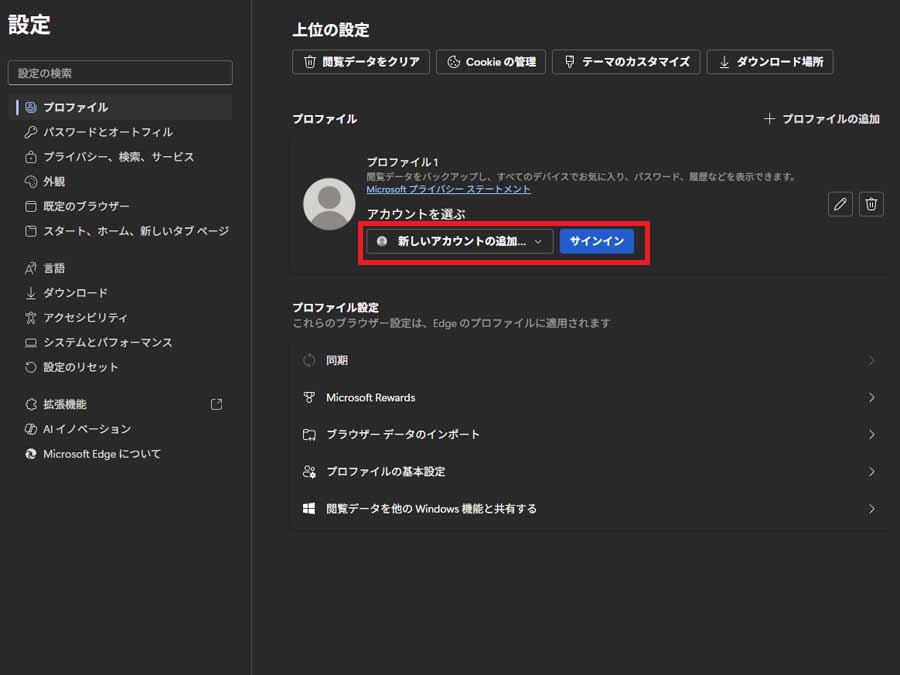The height and width of the screenshot is (675, 900).
Task: Click the trash icon on 閲覧データをクリア
Action: (x=310, y=62)
